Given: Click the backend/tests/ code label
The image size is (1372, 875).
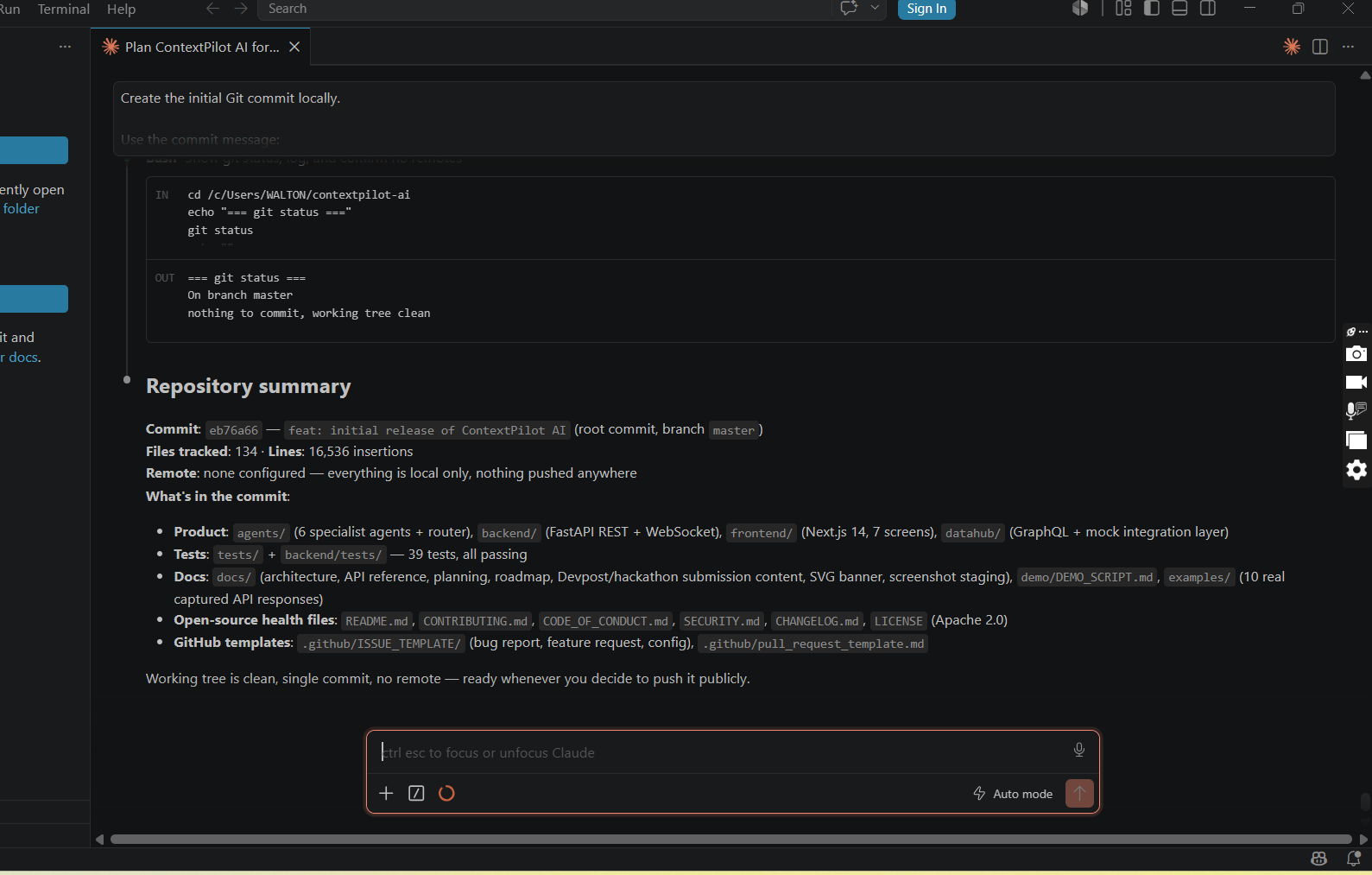Looking at the screenshot, I should point(332,555).
